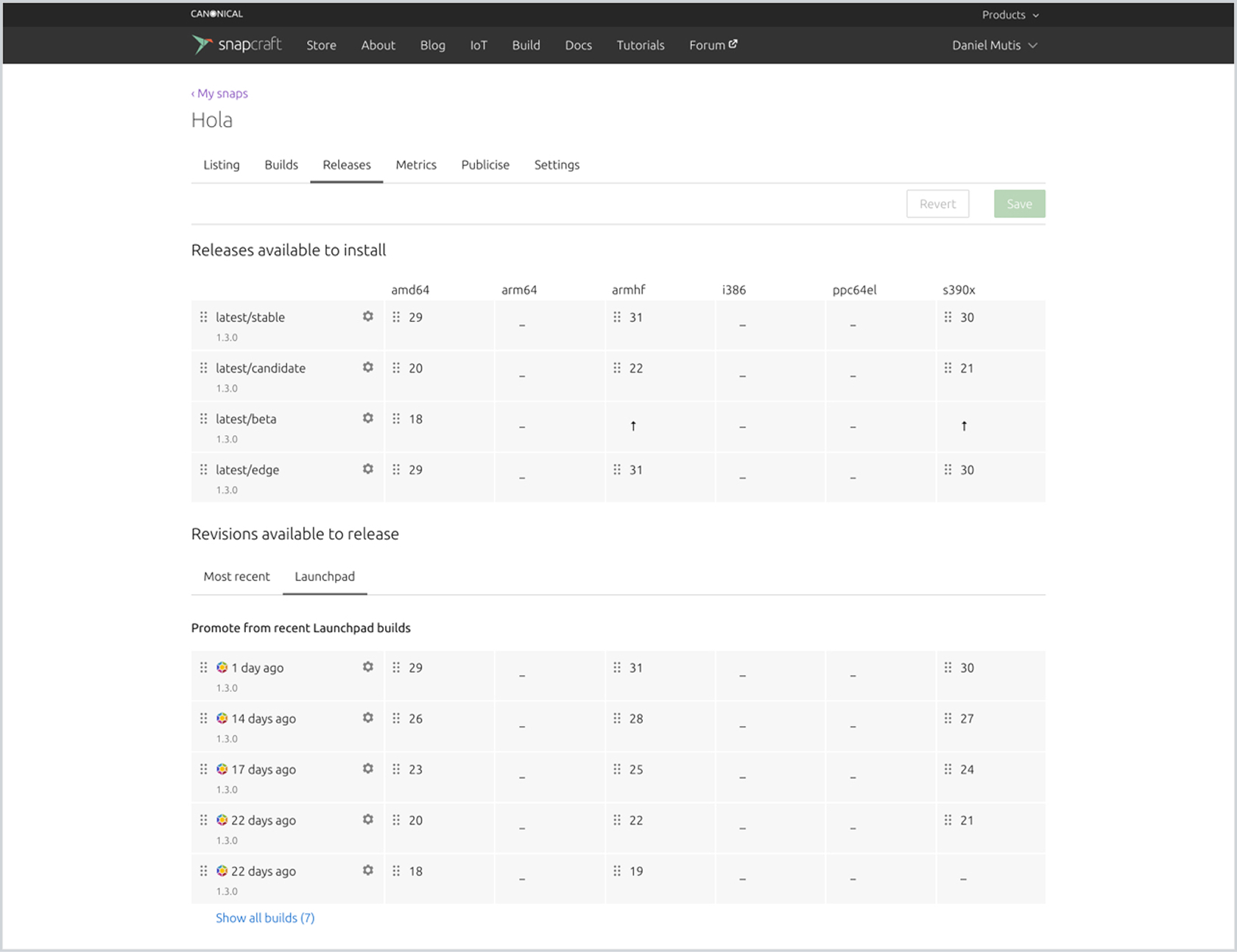Switch to Most recent revisions tab

pyautogui.click(x=236, y=577)
